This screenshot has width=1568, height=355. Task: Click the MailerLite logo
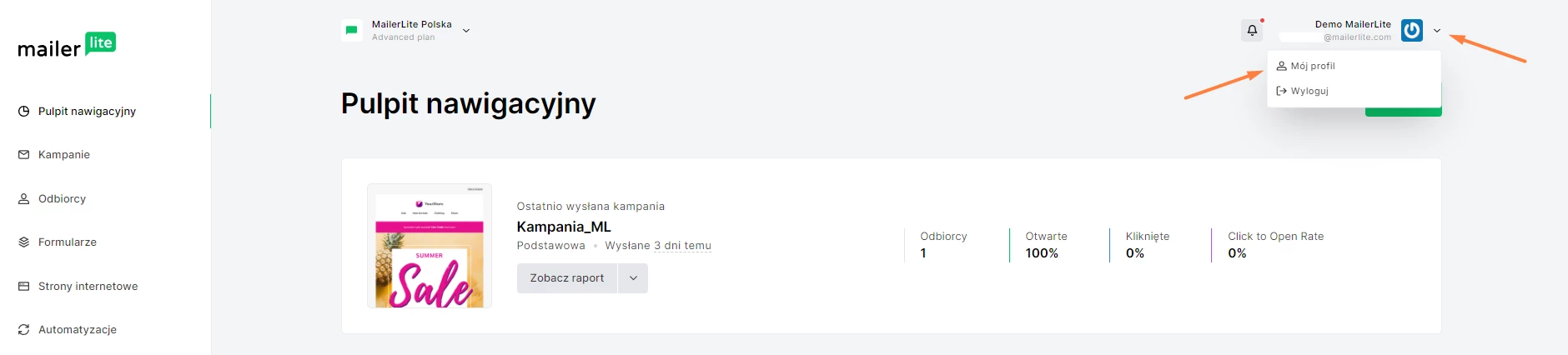click(67, 46)
